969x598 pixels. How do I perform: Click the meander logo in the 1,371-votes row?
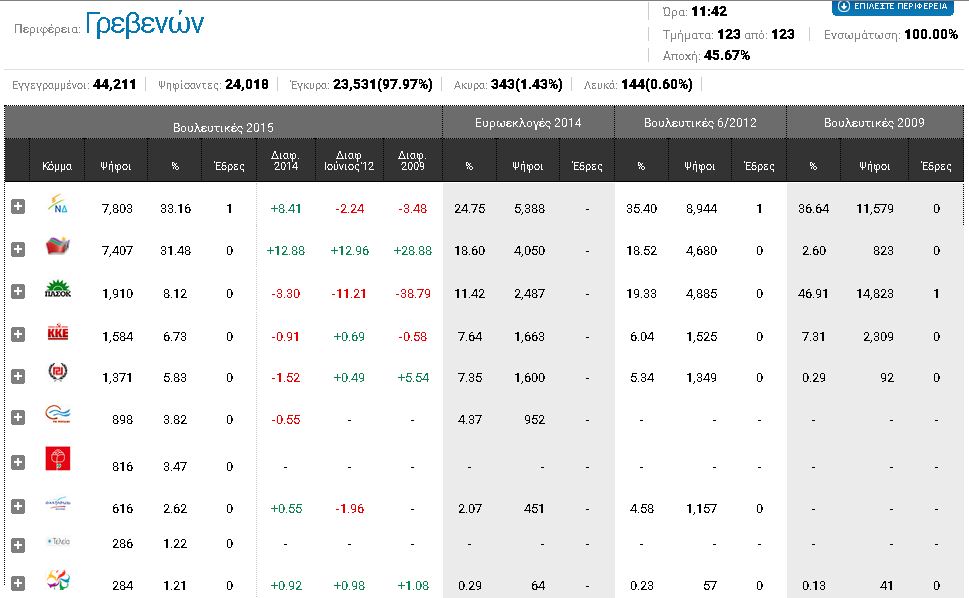point(58,375)
